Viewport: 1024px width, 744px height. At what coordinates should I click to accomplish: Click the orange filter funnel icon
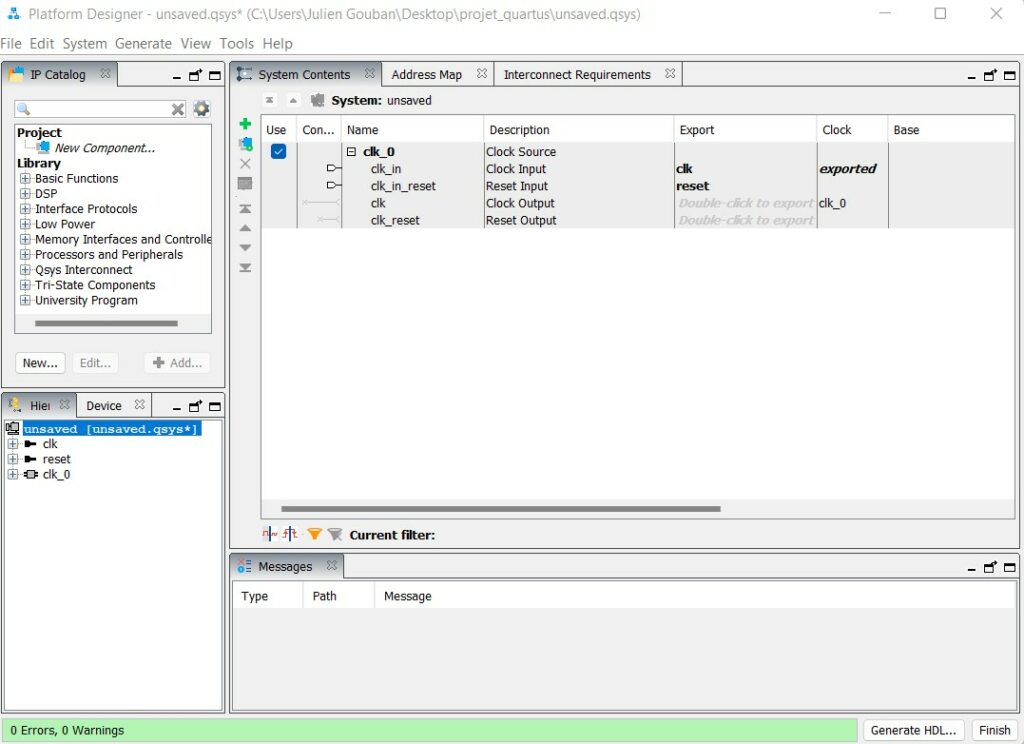click(314, 535)
